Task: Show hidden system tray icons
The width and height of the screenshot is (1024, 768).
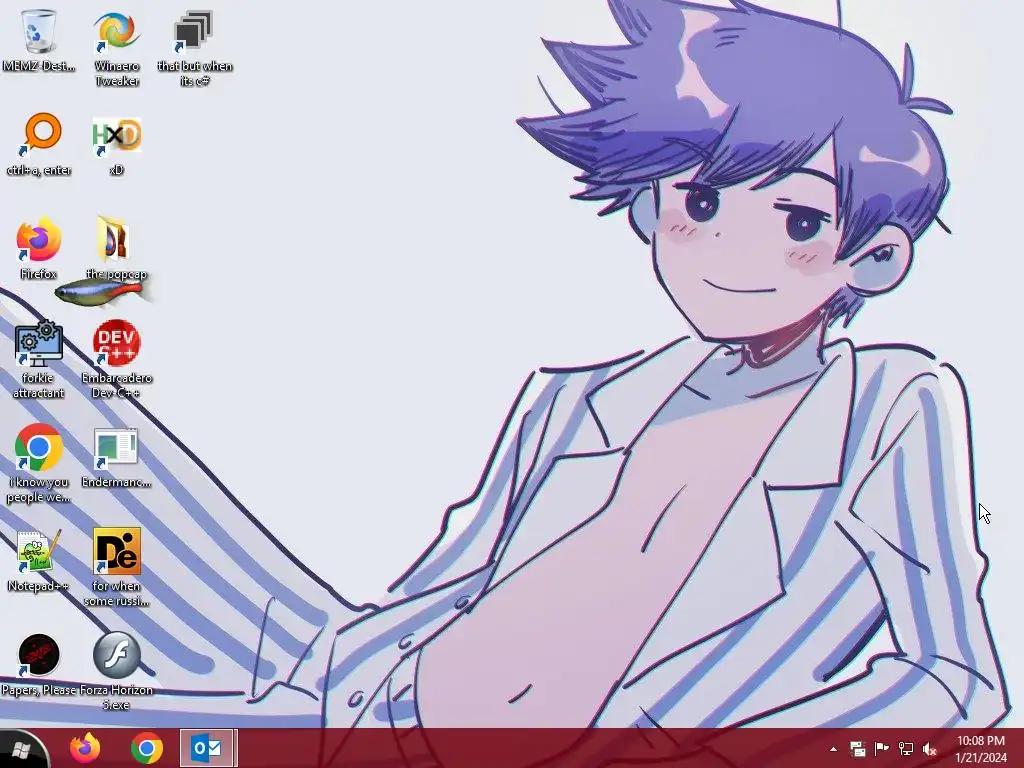Action: (x=833, y=749)
